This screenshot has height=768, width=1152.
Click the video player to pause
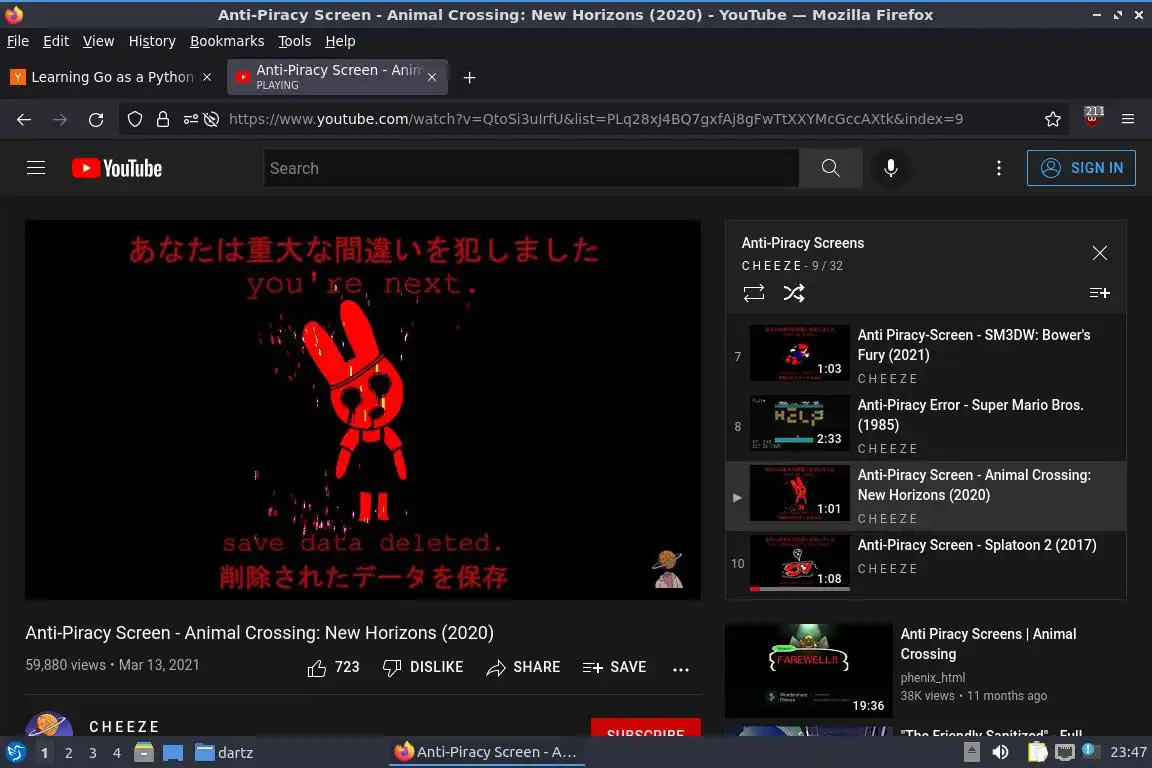point(362,409)
